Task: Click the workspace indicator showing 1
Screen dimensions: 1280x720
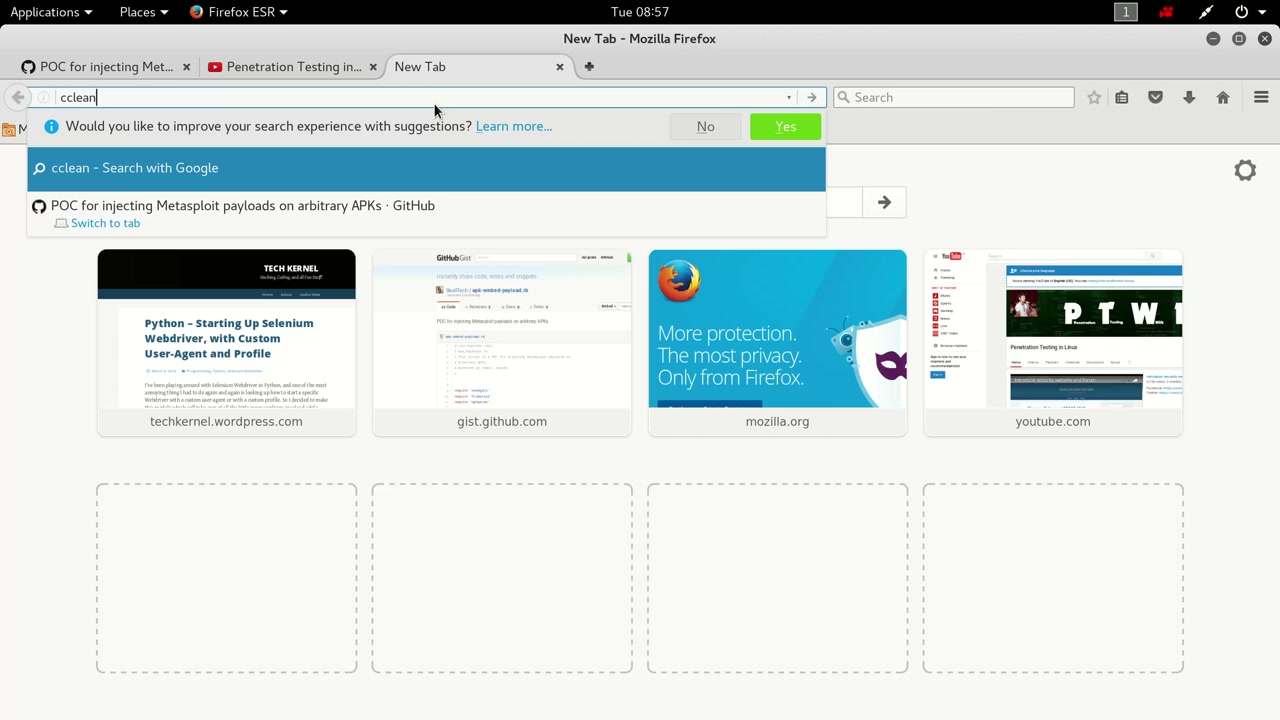Action: [1126, 12]
